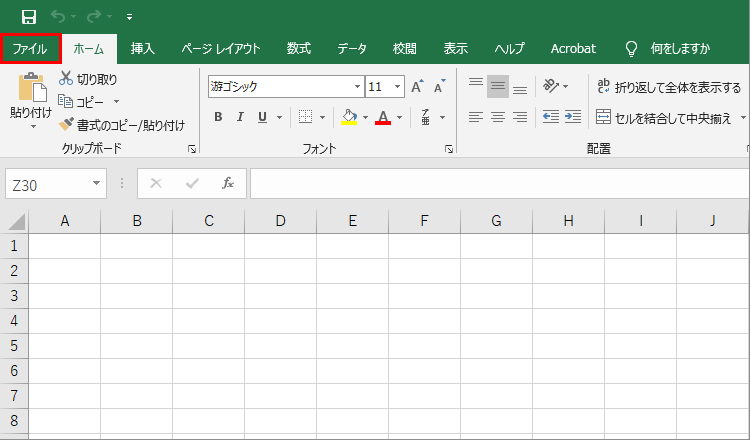Toggle Italic formatting
Image resolution: width=750 pixels, height=440 pixels.
pos(240,117)
